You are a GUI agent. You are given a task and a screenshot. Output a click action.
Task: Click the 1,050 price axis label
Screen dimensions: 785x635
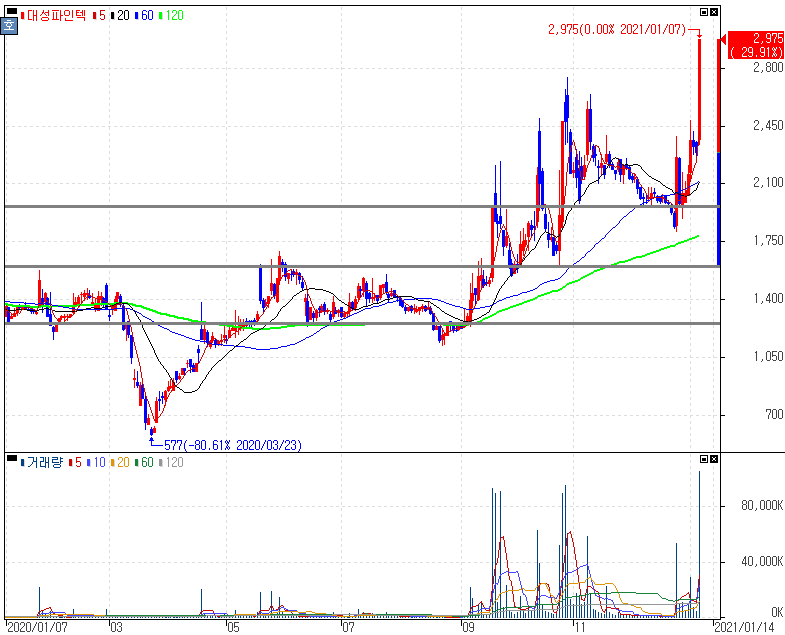pyautogui.click(x=768, y=357)
